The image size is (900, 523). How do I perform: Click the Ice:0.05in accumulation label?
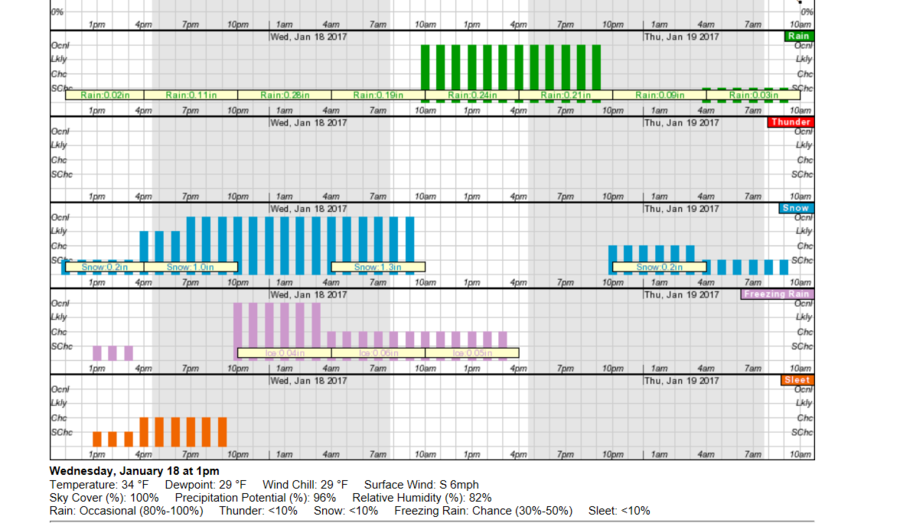[472, 353]
